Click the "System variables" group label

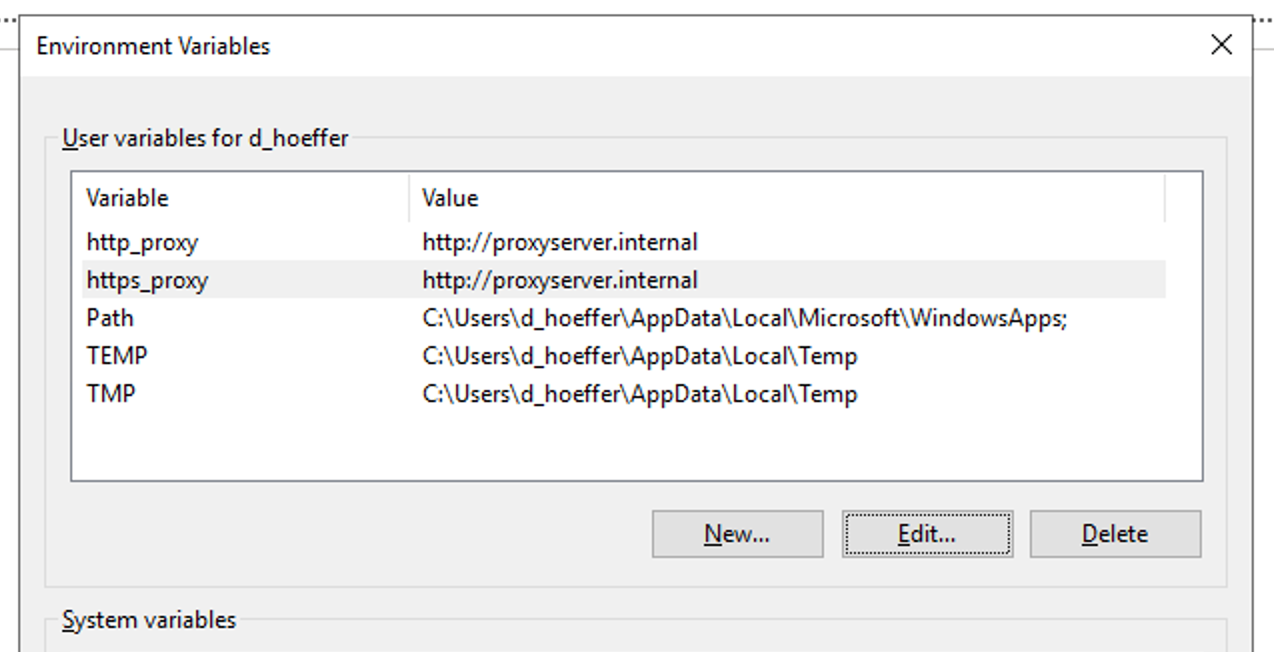click(149, 620)
